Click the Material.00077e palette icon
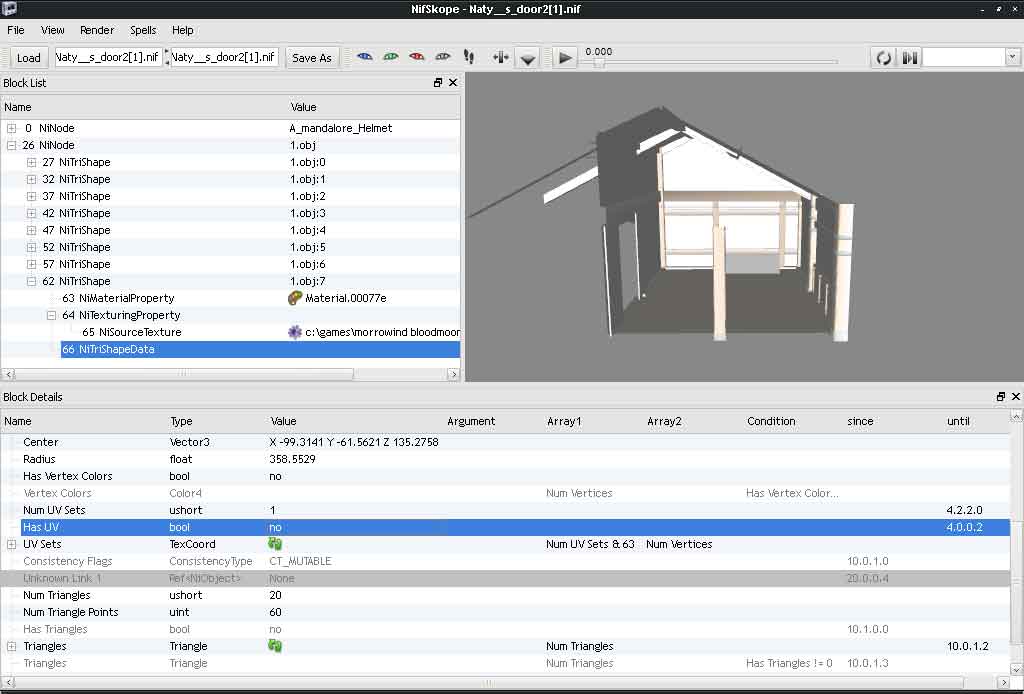The width and height of the screenshot is (1024, 694). click(295, 298)
